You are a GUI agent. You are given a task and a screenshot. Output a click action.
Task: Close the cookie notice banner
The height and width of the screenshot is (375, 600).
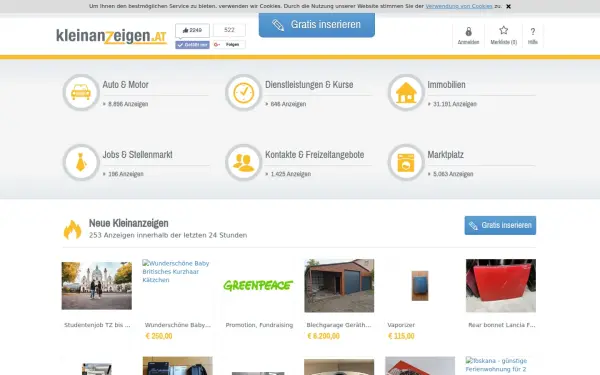[508, 7]
